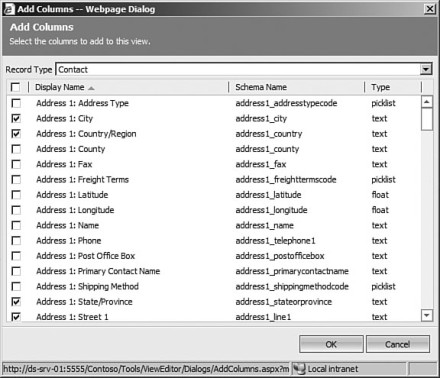Click the vertical scrollbar thumb
This screenshot has height=378, width=440.
click(427, 119)
